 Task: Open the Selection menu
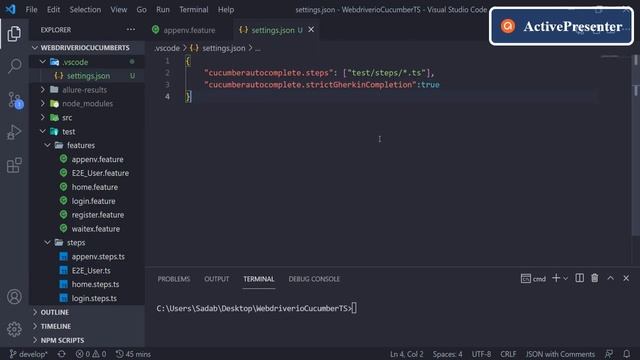click(x=85, y=9)
